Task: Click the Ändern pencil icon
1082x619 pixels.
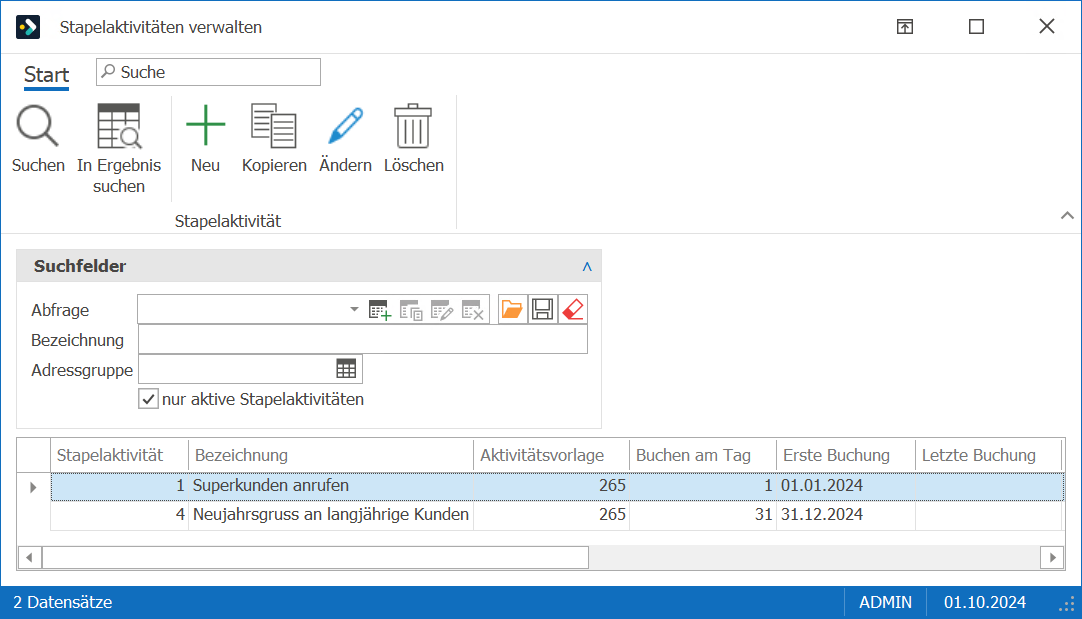Action: coord(345,126)
